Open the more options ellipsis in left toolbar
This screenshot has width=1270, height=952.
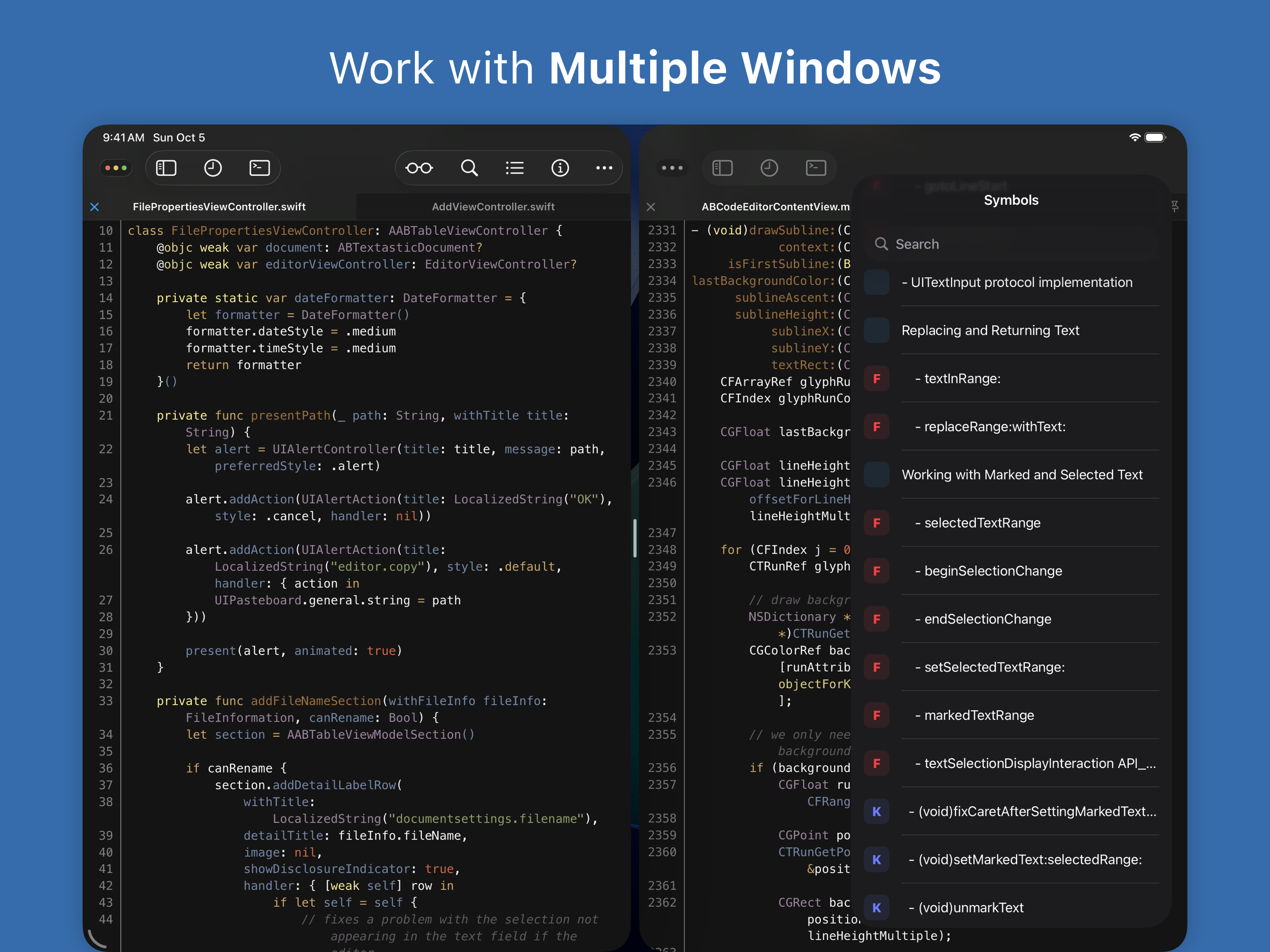pos(604,167)
